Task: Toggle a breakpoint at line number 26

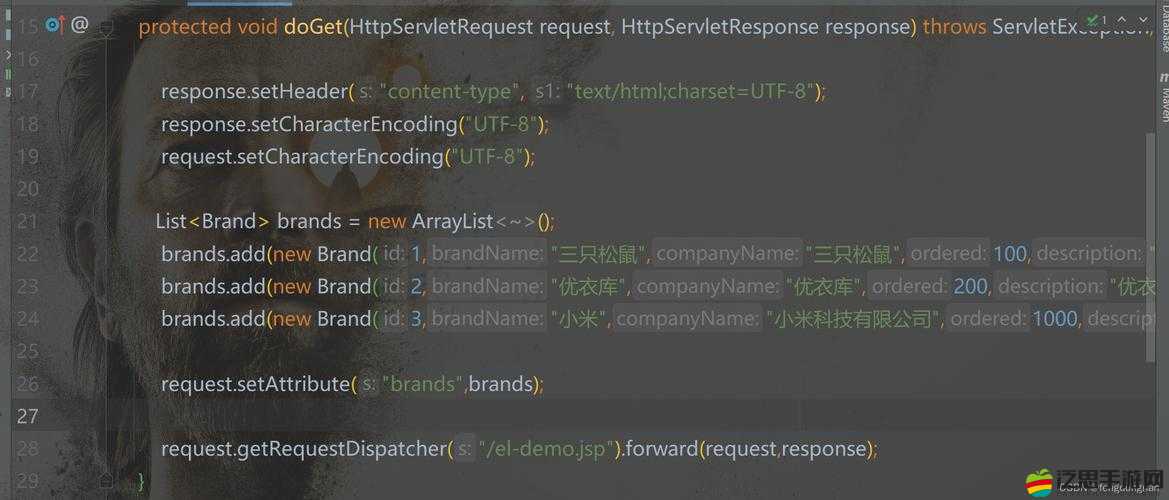Action: point(28,384)
